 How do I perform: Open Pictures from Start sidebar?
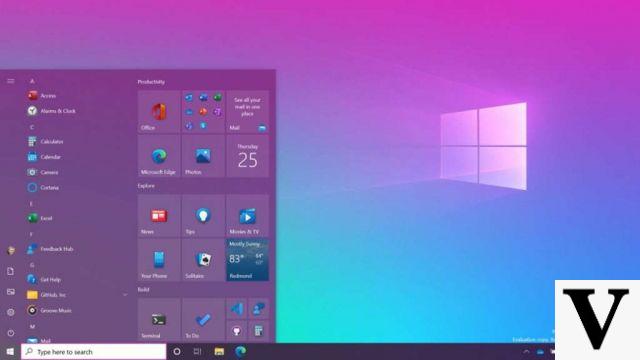tap(11, 292)
